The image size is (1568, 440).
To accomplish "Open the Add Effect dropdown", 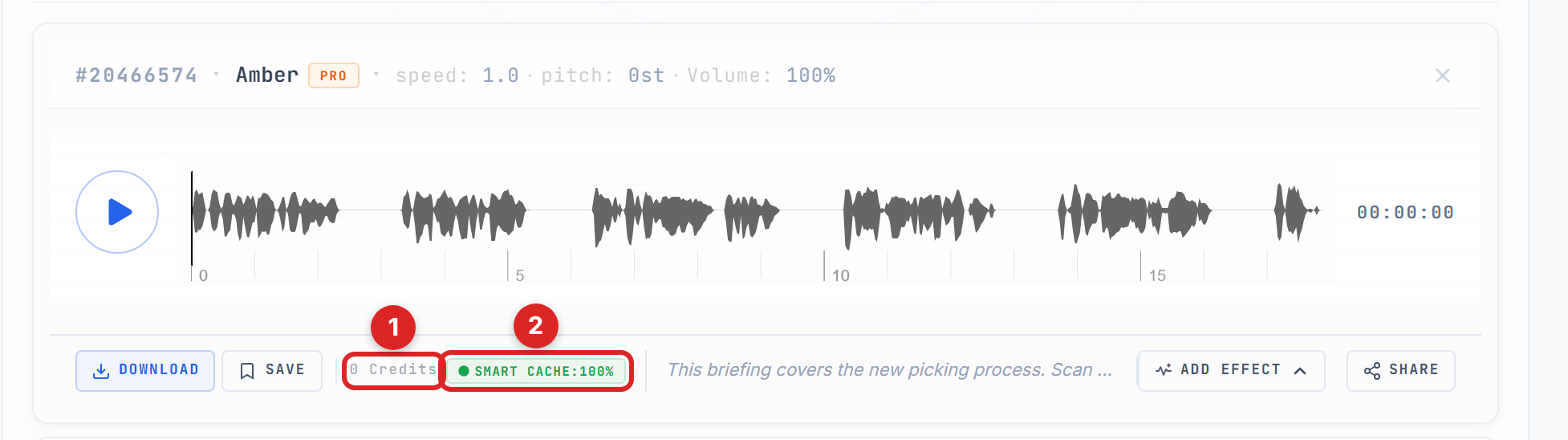I will tap(1231, 371).
